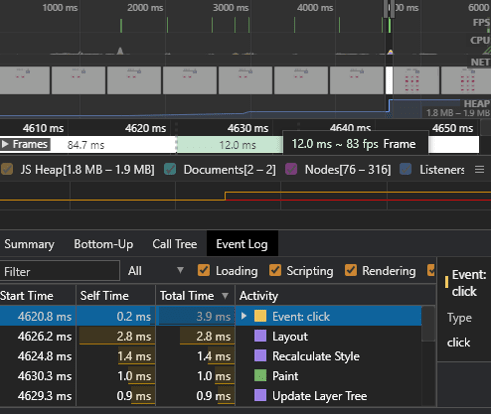Click the purple Layout category swatch
This screenshot has height=414, width=493.
click(260, 336)
